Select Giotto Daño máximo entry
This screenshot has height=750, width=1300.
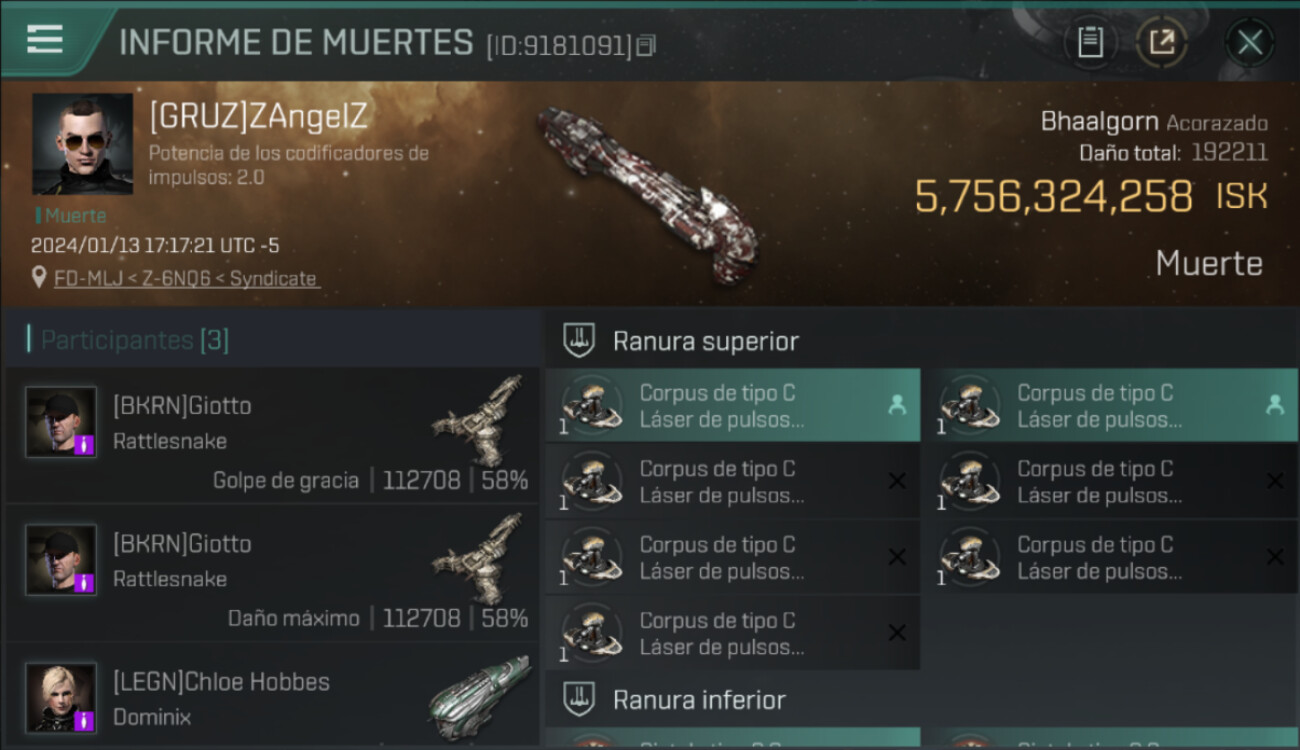point(272,573)
